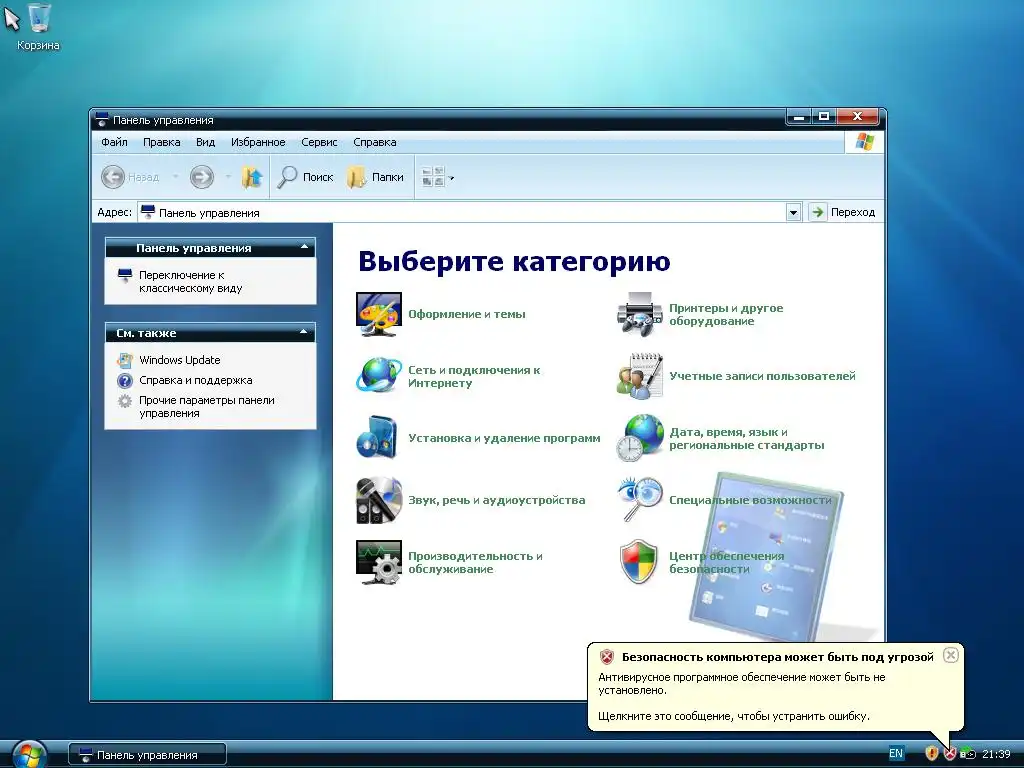The height and width of the screenshot is (768, 1024).
Task: Click the red shield security alert tray icon
Action: pos(950,754)
